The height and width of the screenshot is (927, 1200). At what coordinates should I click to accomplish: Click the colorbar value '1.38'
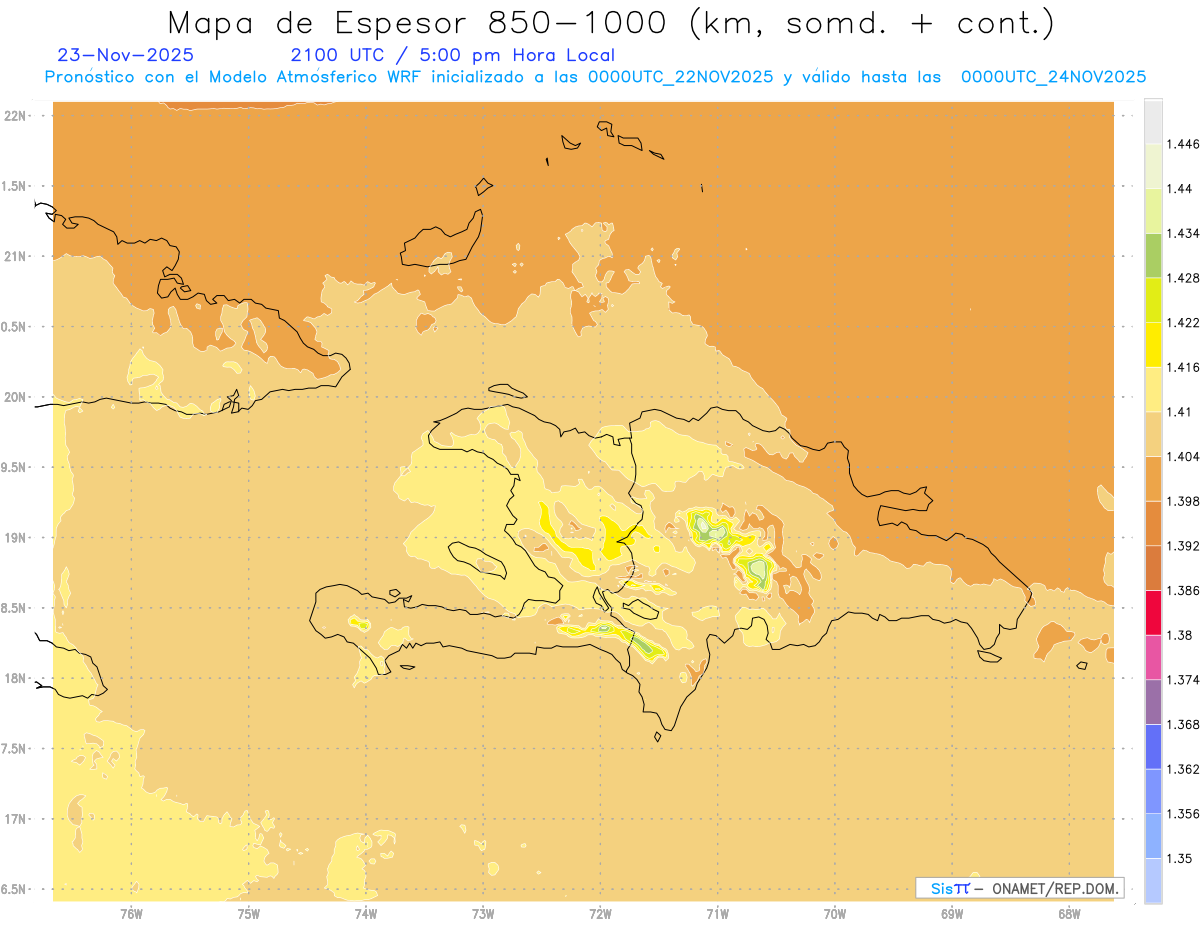point(1181,635)
